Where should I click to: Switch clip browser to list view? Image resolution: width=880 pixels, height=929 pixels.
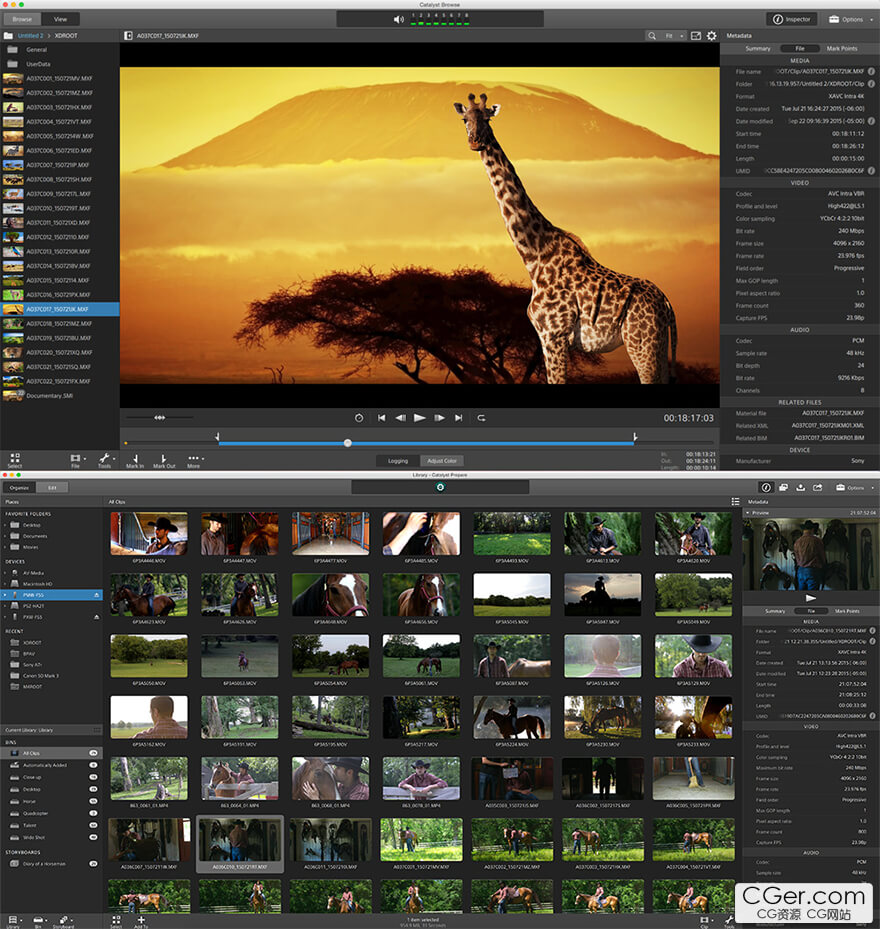coord(735,501)
